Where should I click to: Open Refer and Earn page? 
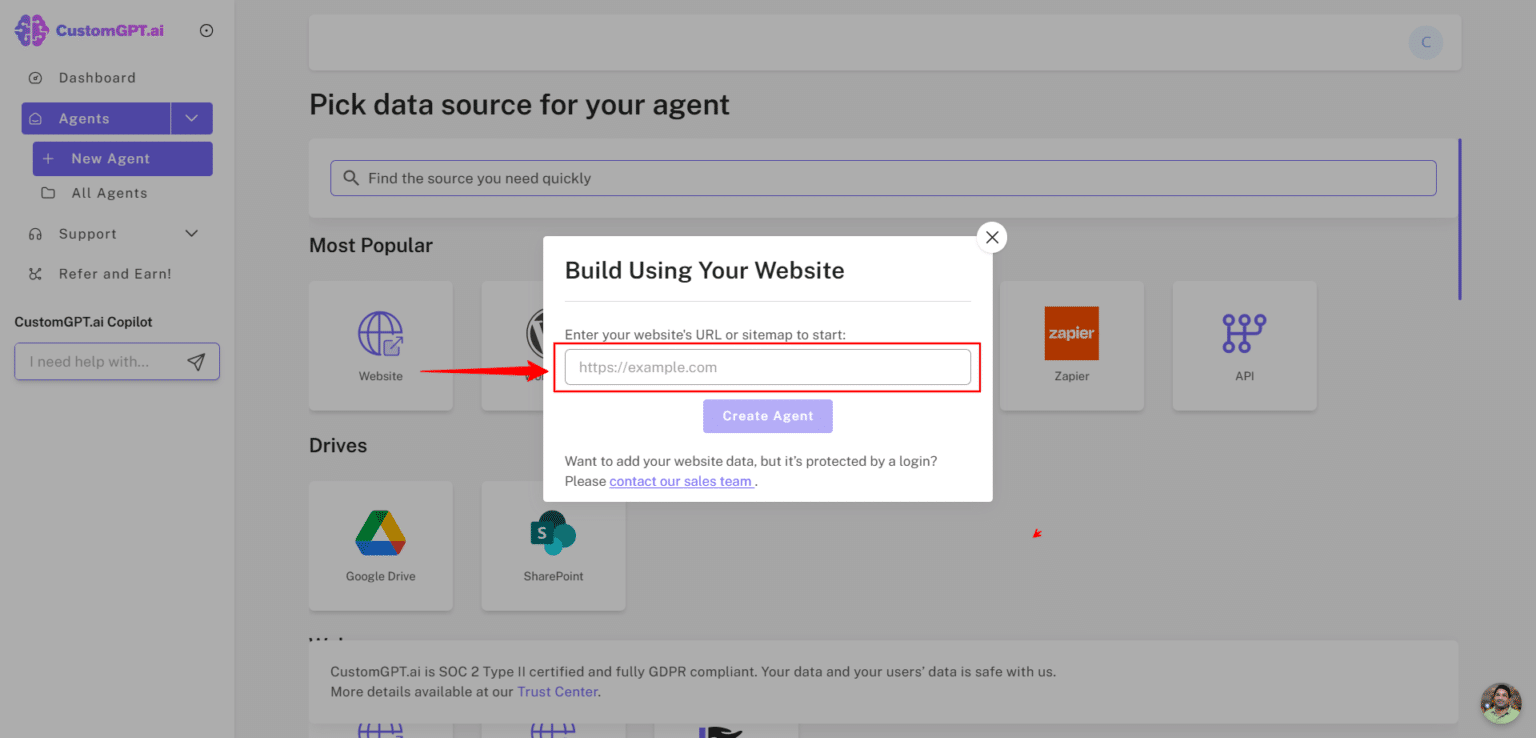tap(114, 274)
